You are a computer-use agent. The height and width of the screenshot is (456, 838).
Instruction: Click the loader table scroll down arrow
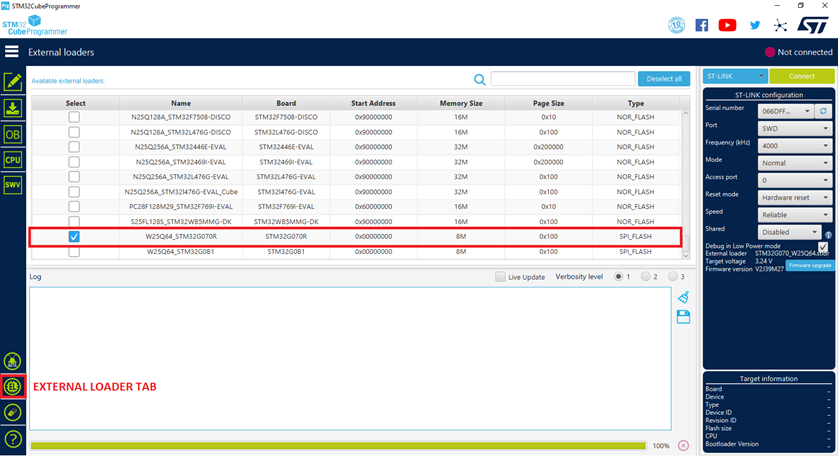(686, 256)
